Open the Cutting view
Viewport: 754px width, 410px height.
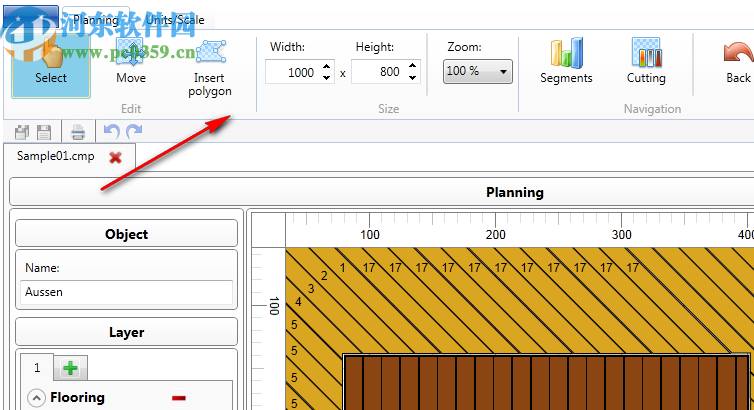point(646,61)
